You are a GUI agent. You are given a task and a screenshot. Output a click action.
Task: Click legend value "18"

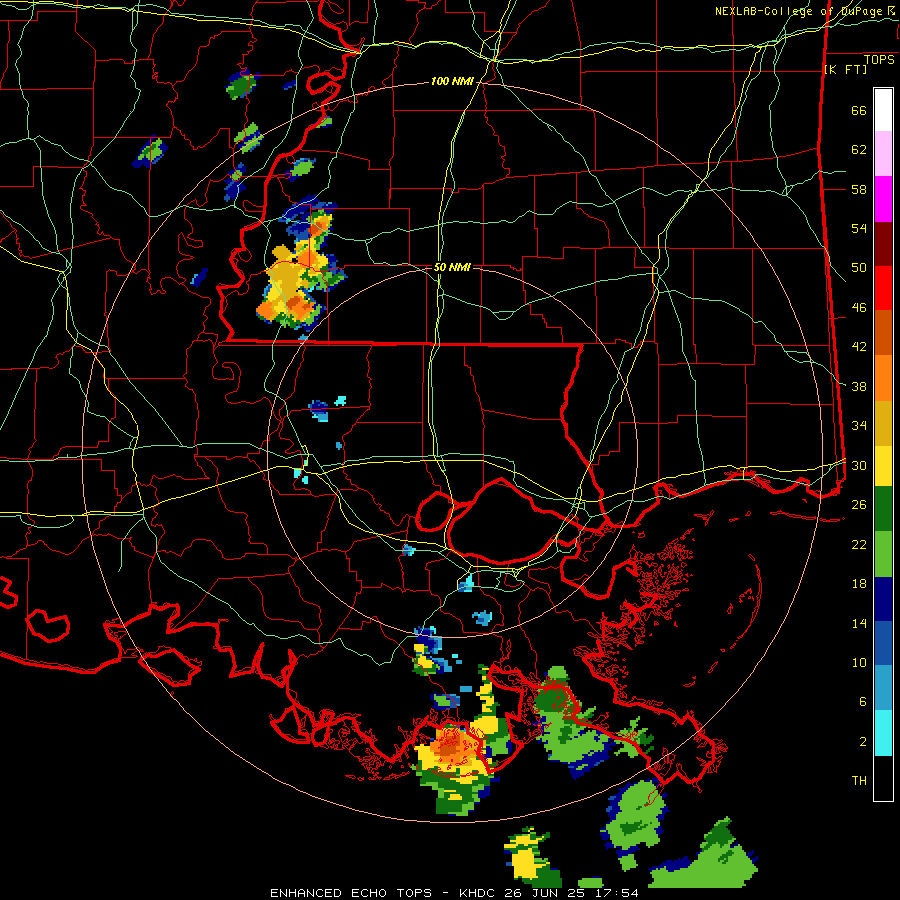click(859, 584)
